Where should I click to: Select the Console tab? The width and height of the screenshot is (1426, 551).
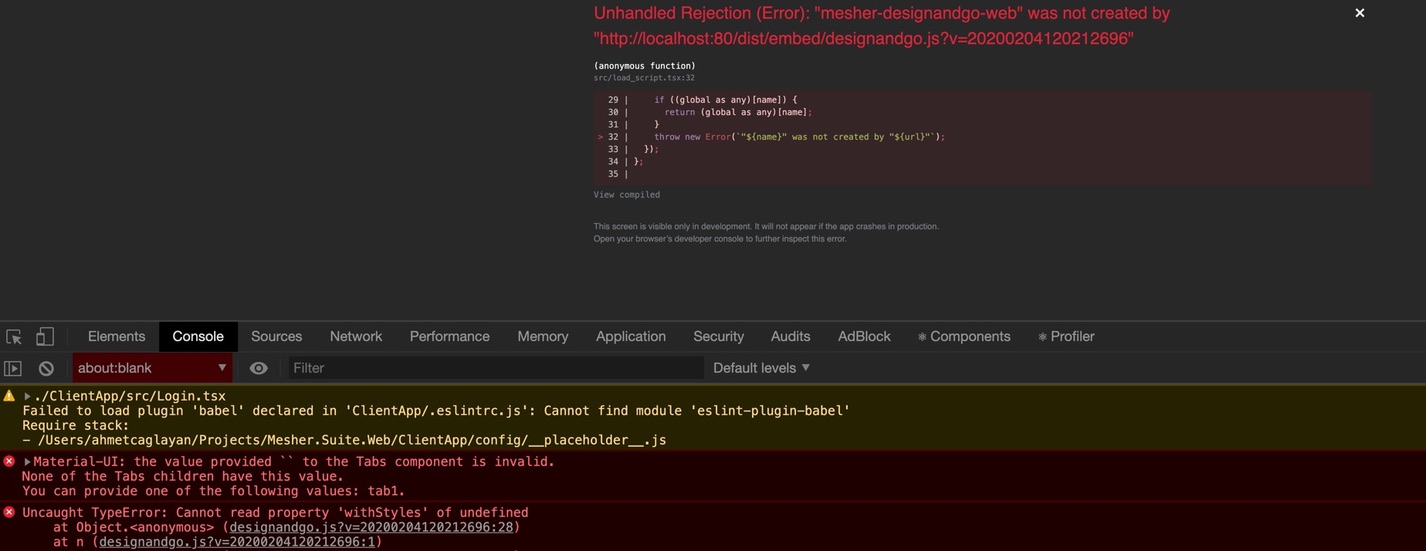[198, 337]
